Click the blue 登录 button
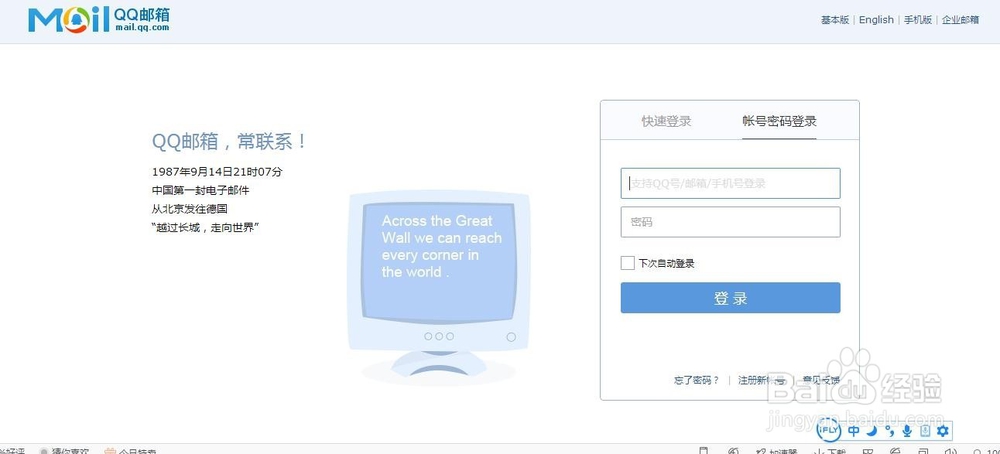This screenshot has width=1000, height=454. pyautogui.click(x=730, y=298)
